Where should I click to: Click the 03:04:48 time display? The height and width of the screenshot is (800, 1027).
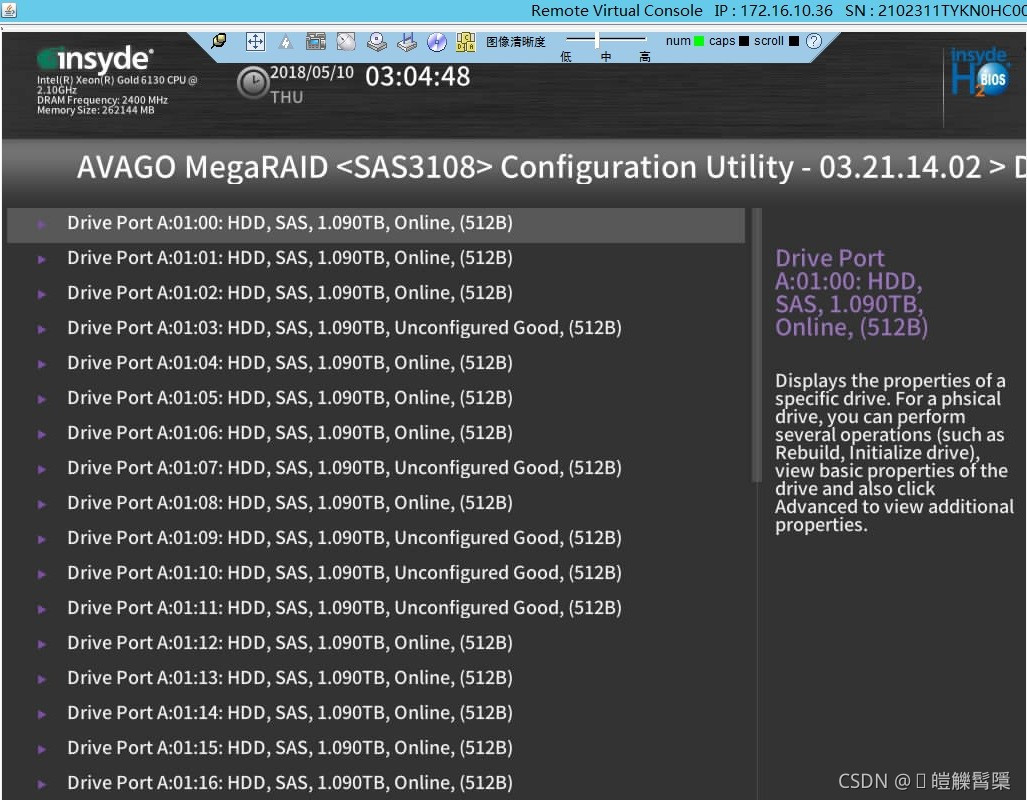point(418,77)
